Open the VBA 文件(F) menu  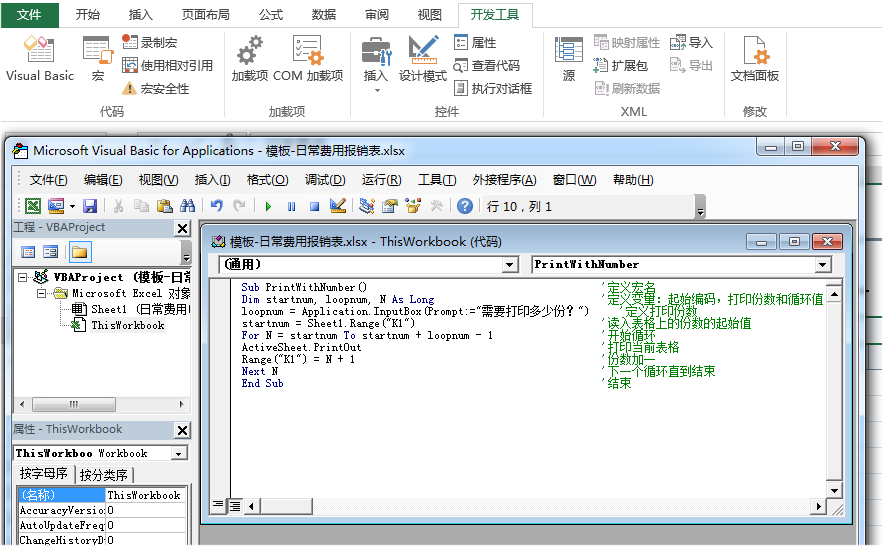pos(48,180)
